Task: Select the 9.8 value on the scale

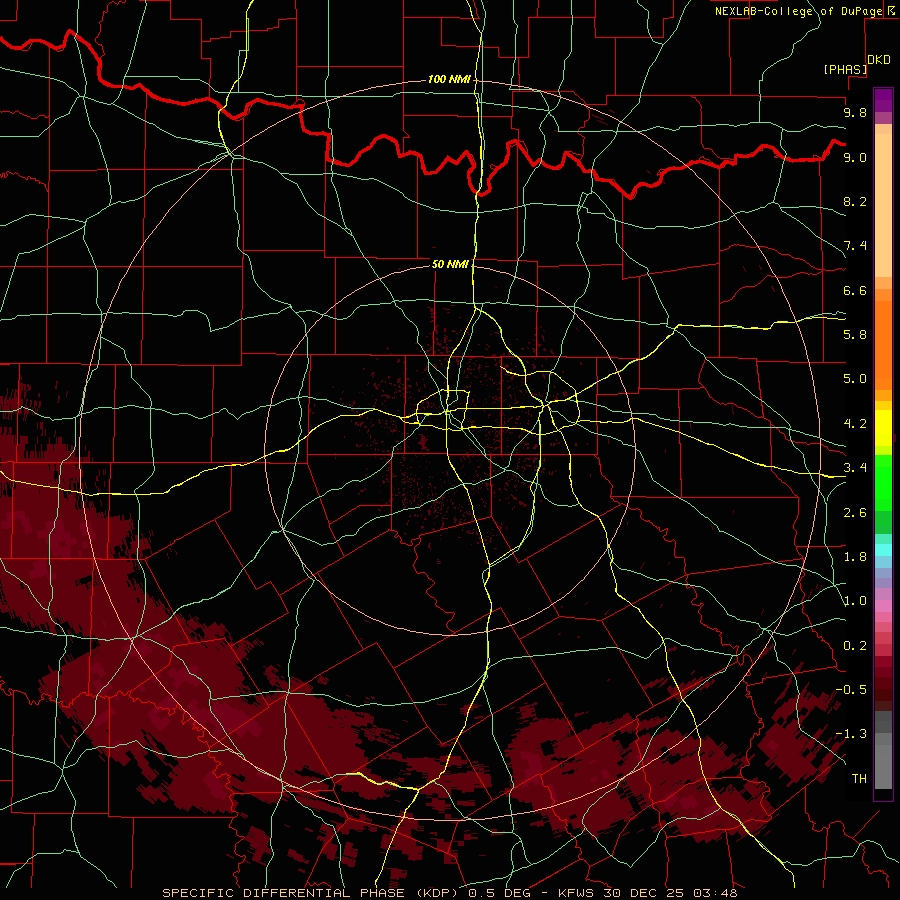Action: point(855,112)
